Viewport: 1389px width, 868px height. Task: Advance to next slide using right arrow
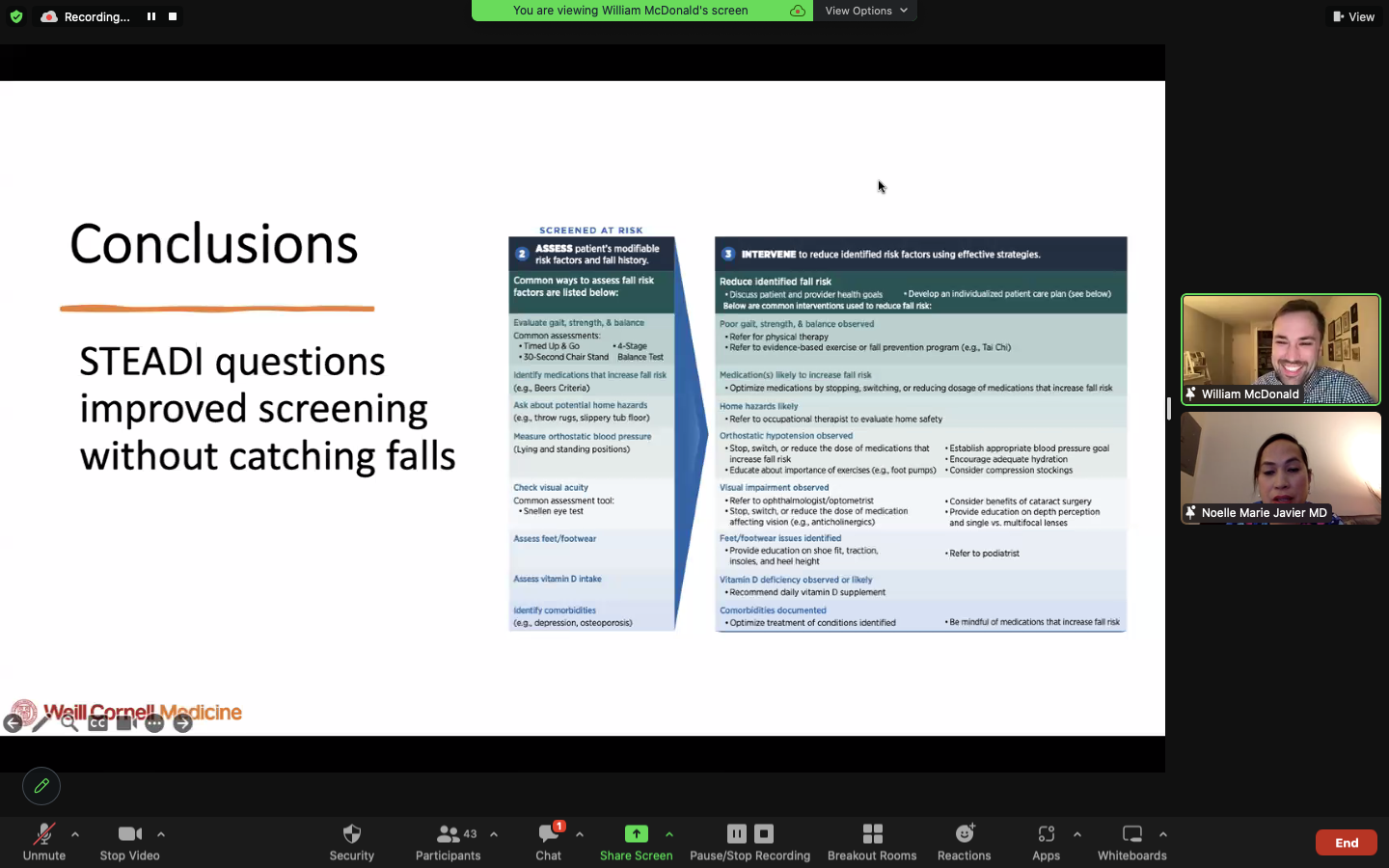[183, 723]
